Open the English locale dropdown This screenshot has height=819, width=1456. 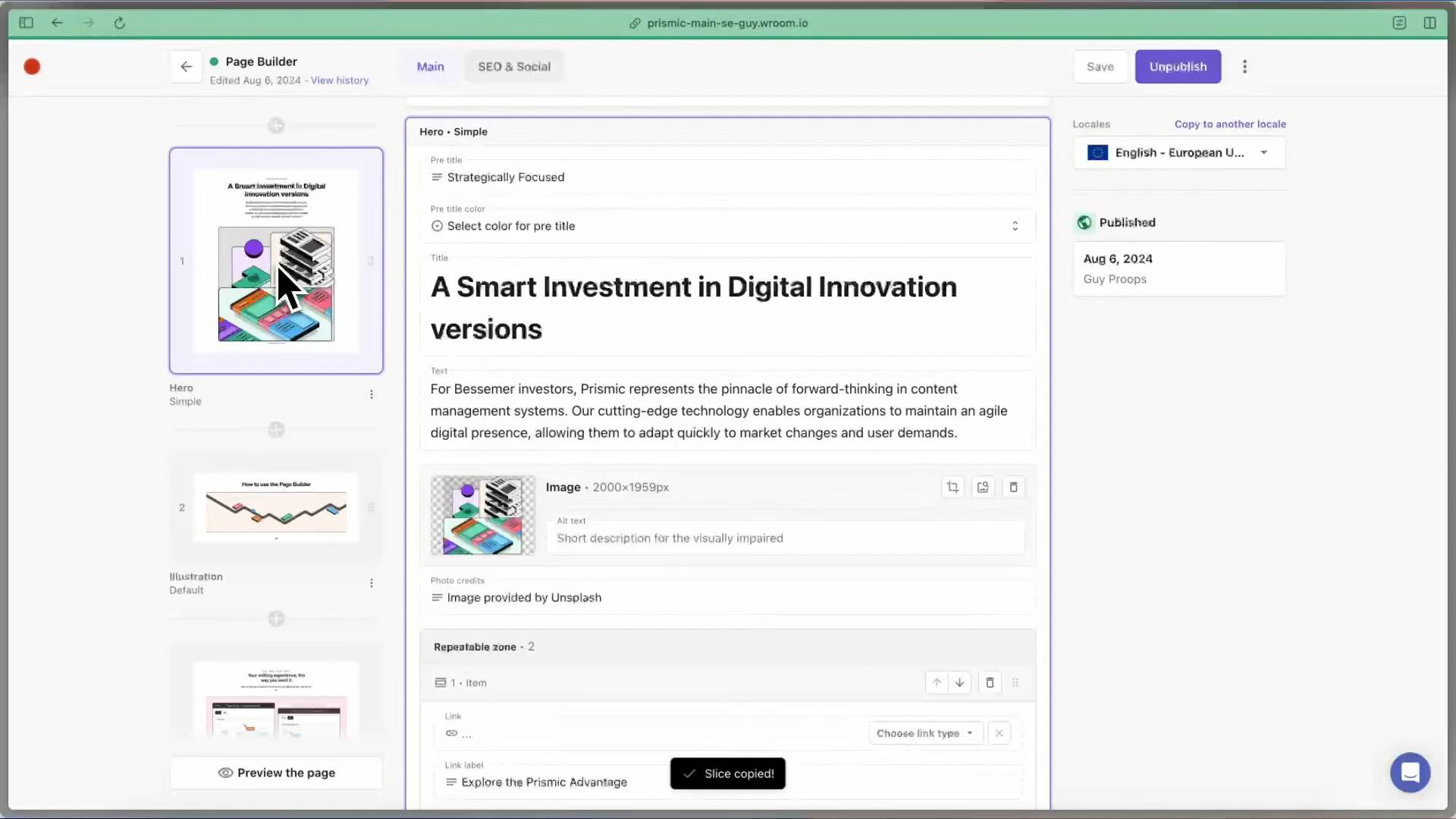tap(1178, 152)
